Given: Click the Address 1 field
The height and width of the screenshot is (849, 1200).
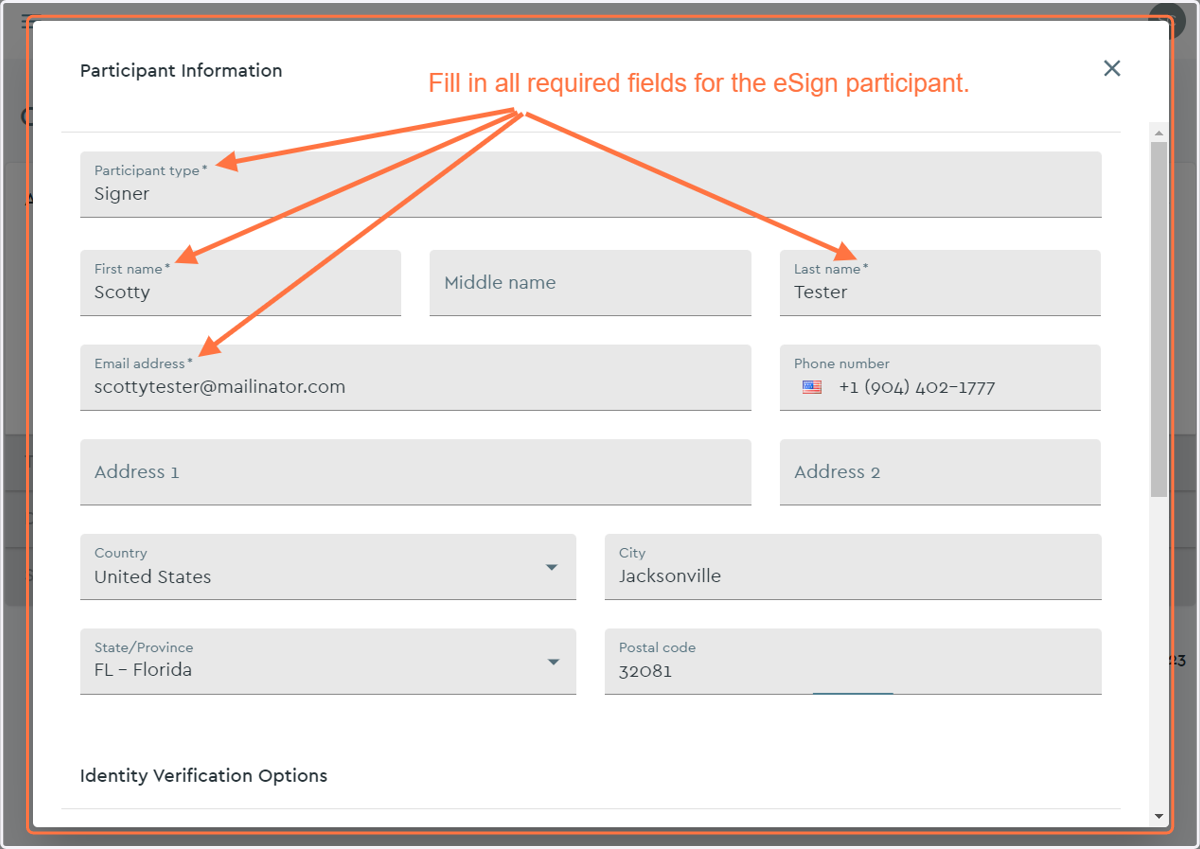Looking at the screenshot, I should coord(415,472).
